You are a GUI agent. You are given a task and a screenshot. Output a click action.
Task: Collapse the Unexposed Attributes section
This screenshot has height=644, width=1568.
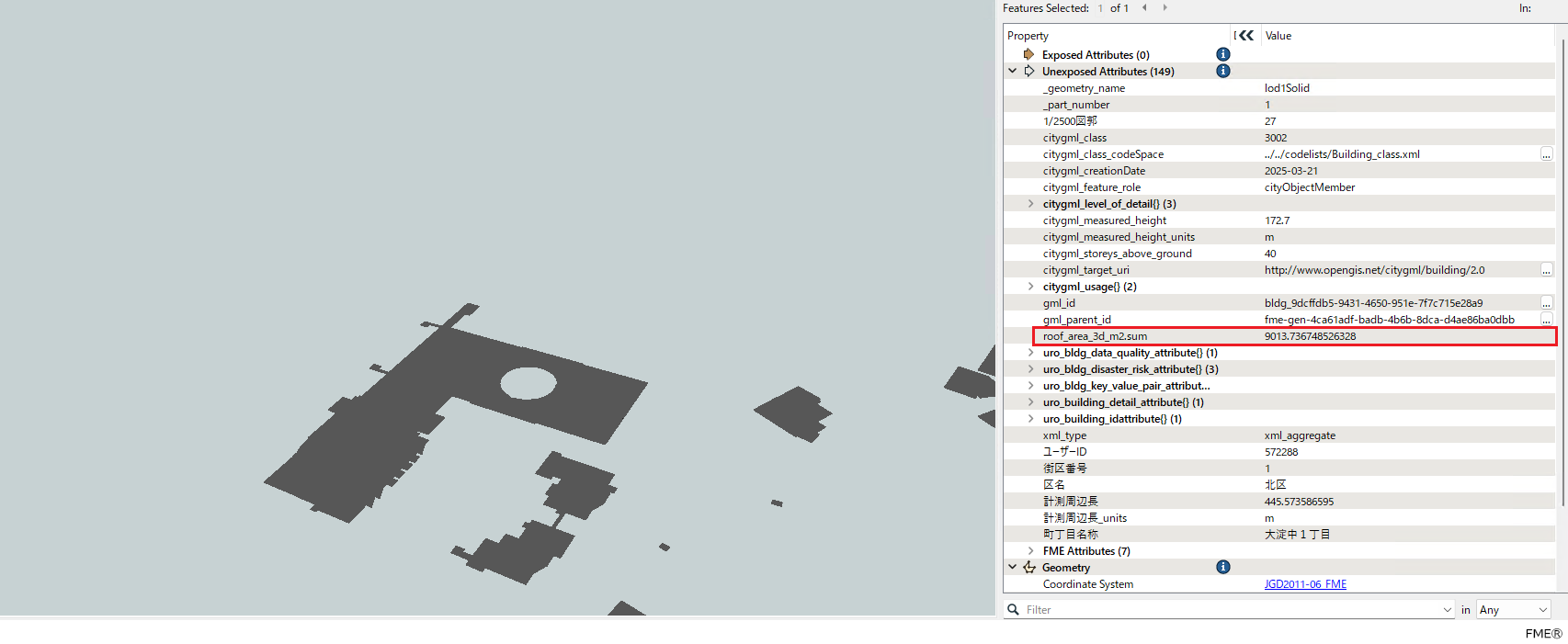1013,72
